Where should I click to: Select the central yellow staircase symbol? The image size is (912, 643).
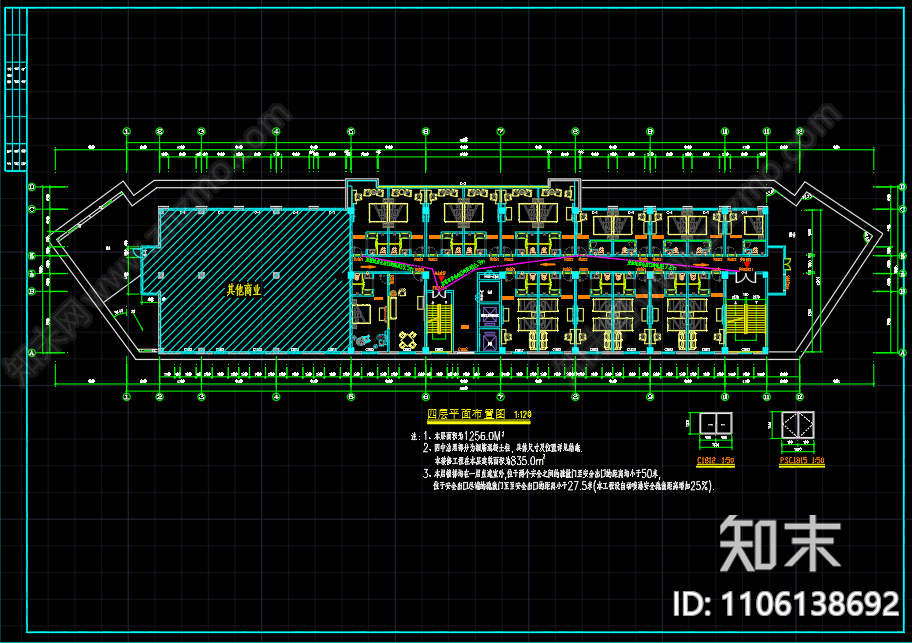click(x=439, y=317)
